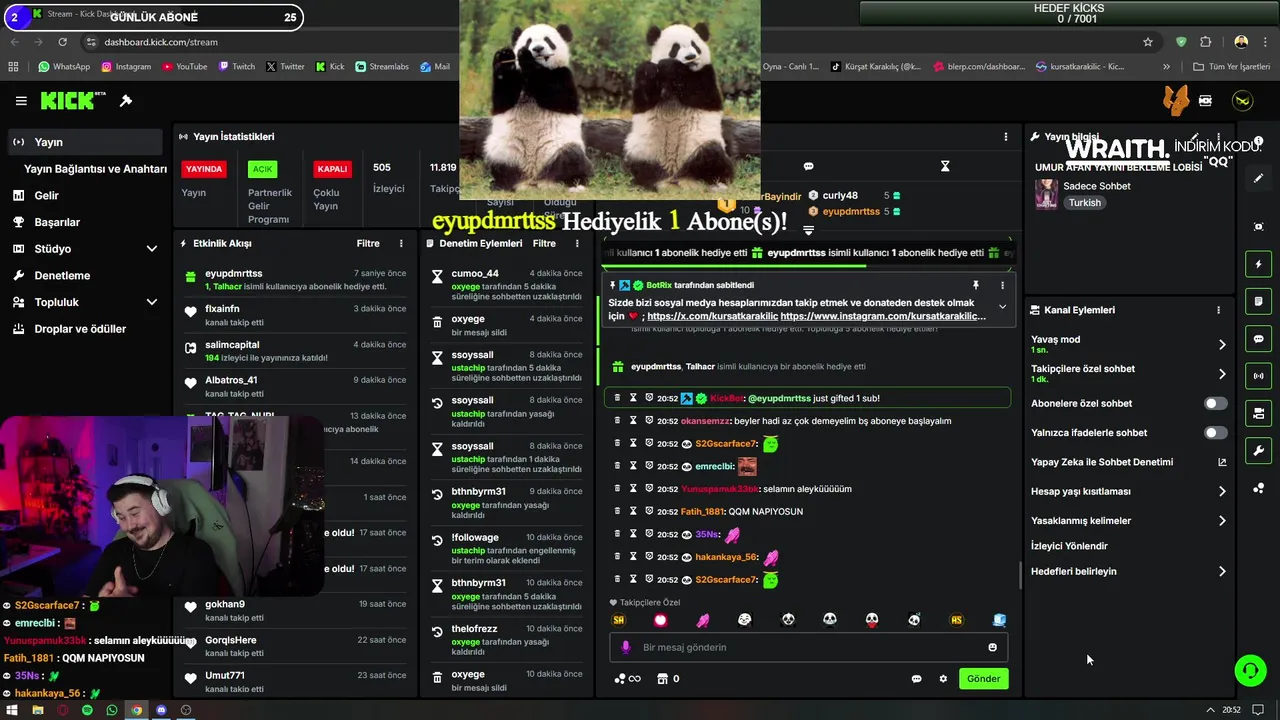
Task: Open Yayın Bağlantısı ve Anahtarı page
Action: click(95, 169)
